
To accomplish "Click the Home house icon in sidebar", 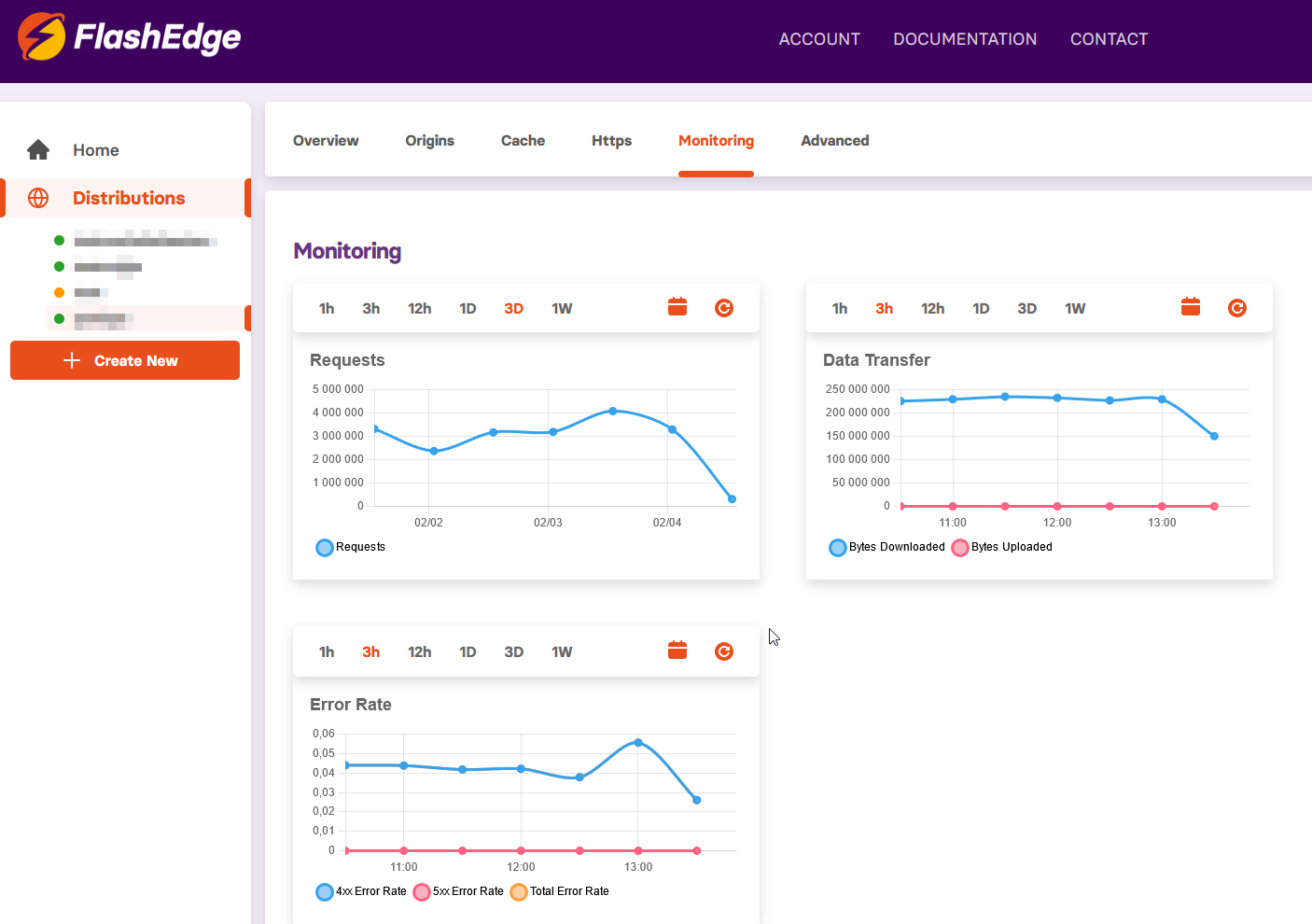I will coord(38,150).
